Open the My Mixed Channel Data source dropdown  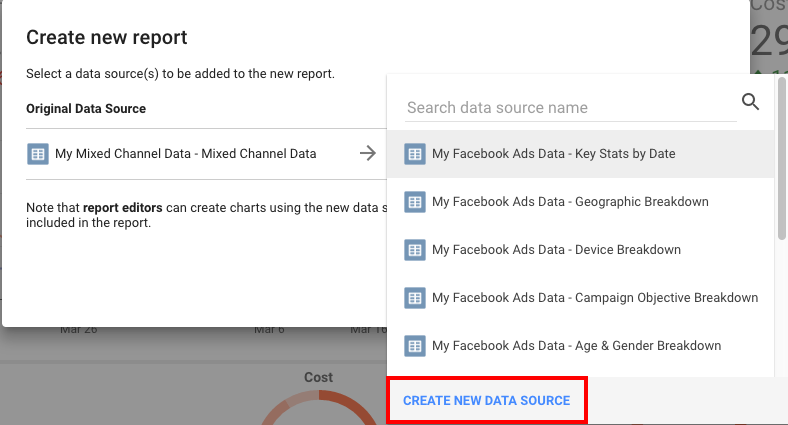[202, 154]
